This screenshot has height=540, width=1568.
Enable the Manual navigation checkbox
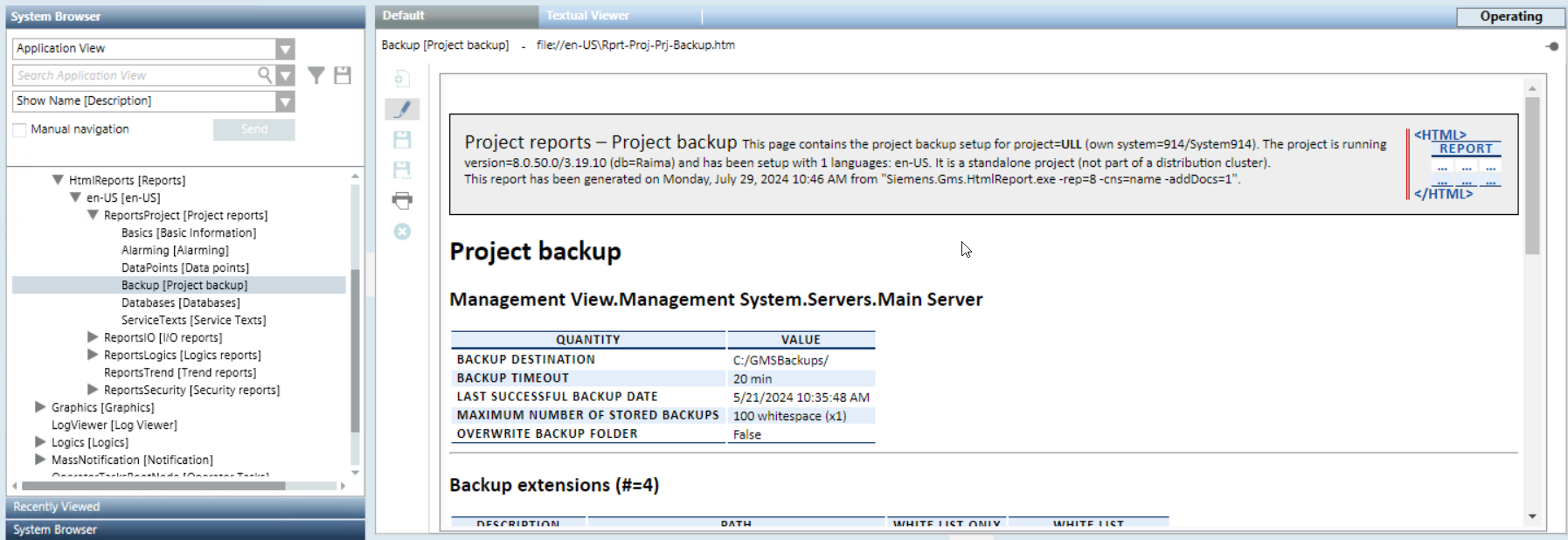(x=19, y=130)
